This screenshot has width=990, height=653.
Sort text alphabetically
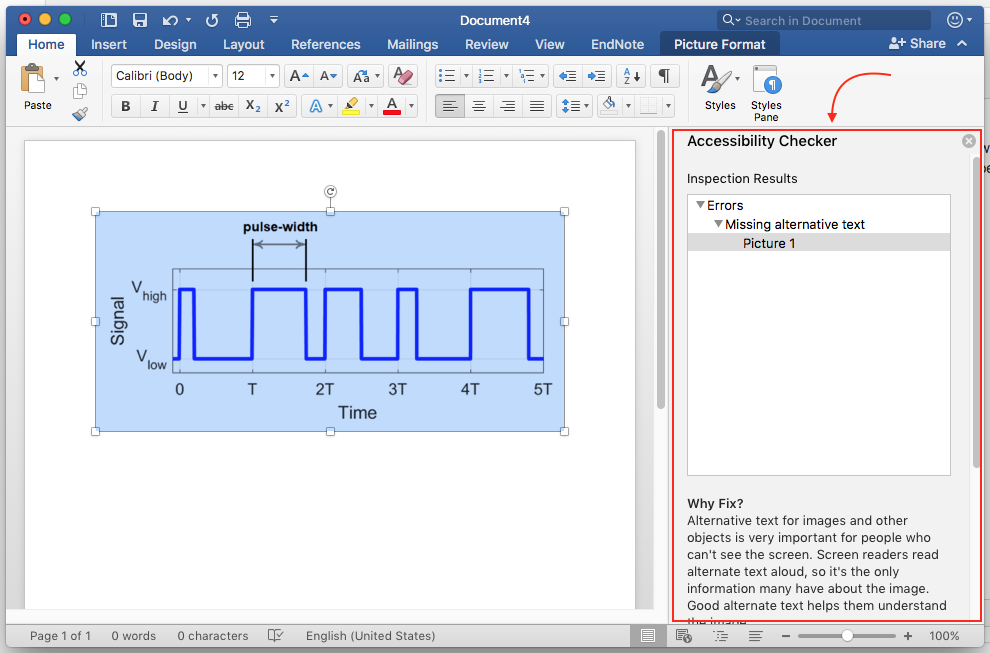pos(631,76)
